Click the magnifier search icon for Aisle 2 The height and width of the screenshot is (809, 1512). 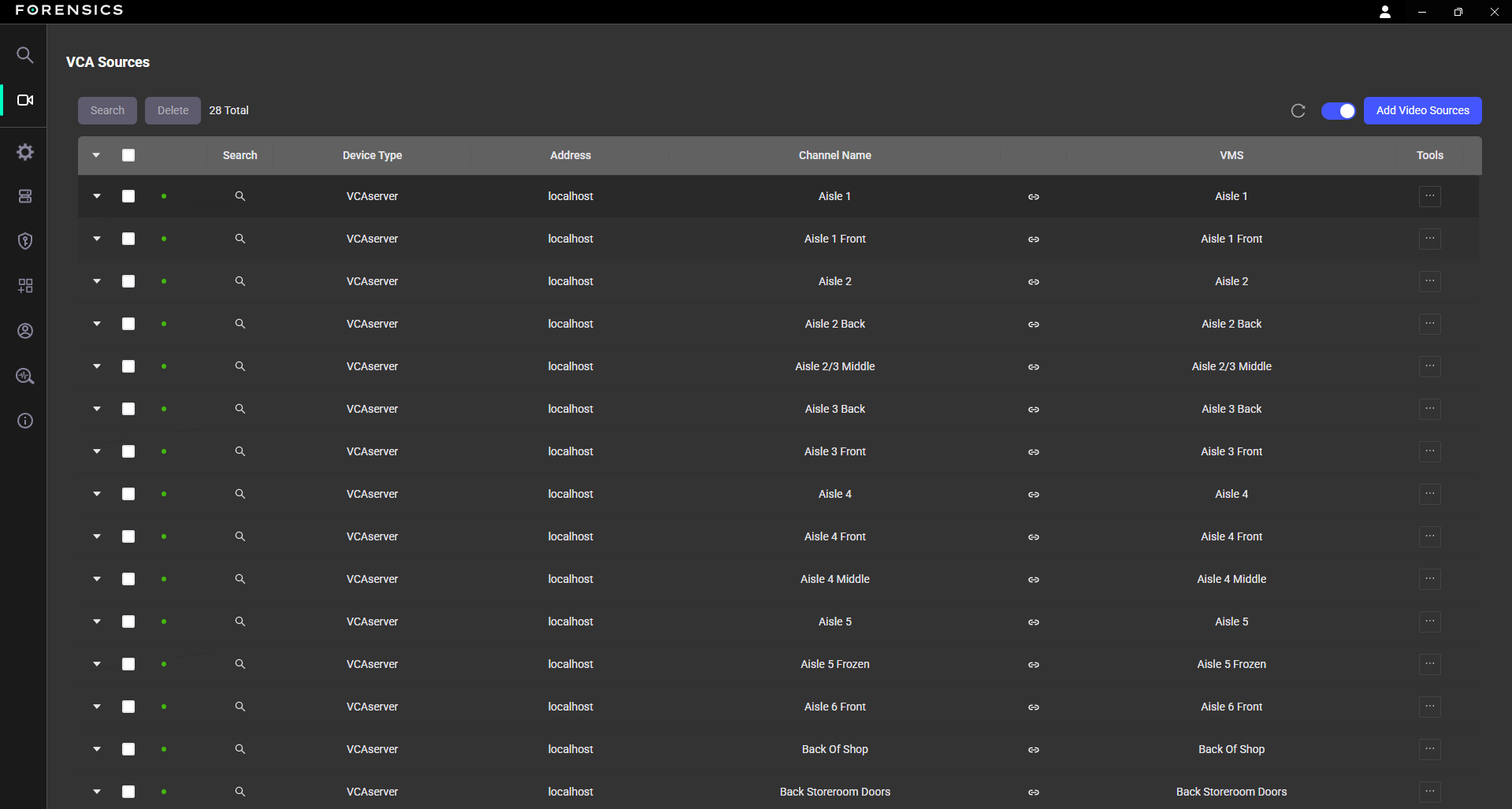pyautogui.click(x=240, y=281)
